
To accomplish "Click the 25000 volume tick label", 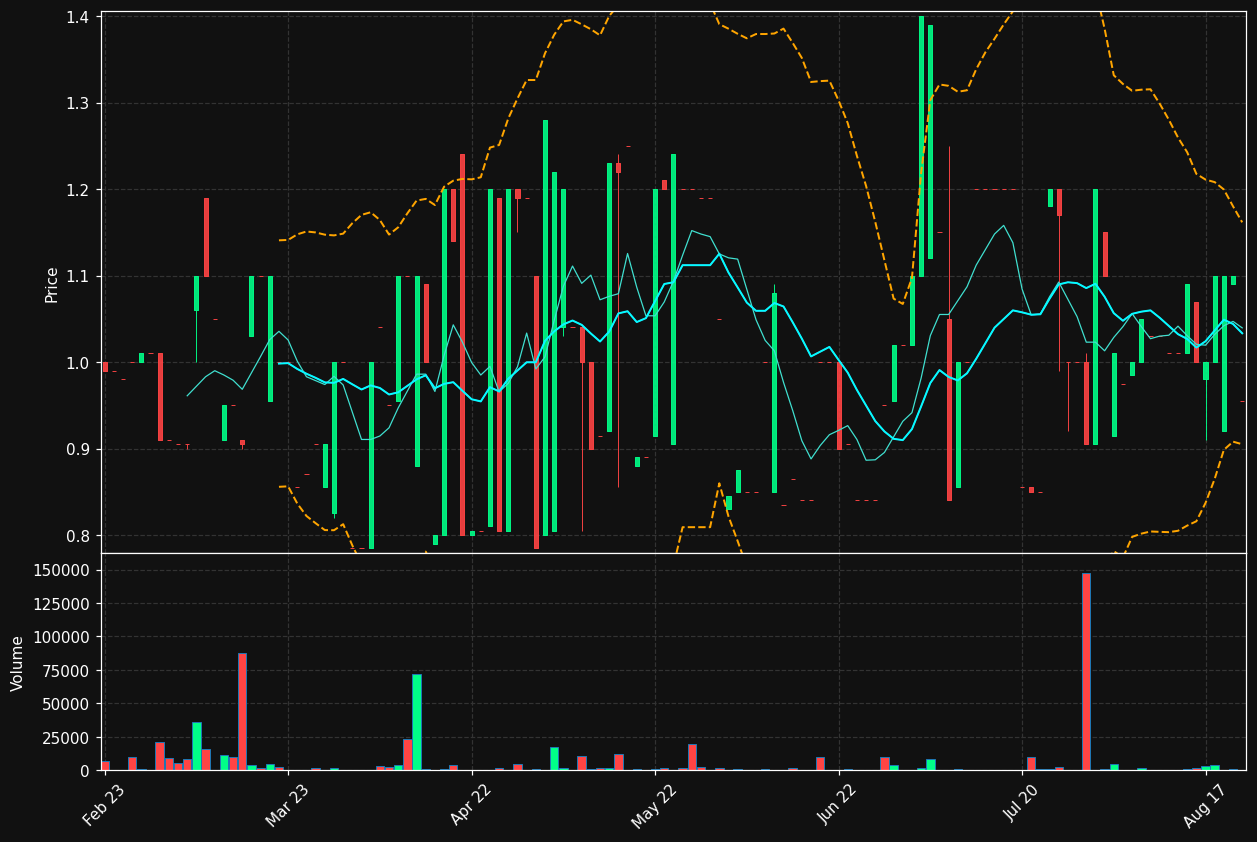I will (x=67, y=738).
